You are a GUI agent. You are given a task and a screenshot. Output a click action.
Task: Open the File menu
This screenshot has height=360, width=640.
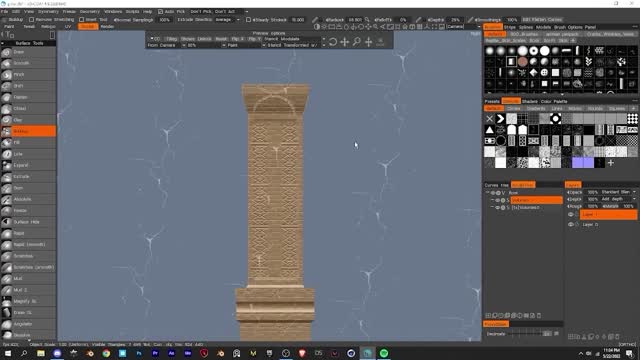pos(4,11)
